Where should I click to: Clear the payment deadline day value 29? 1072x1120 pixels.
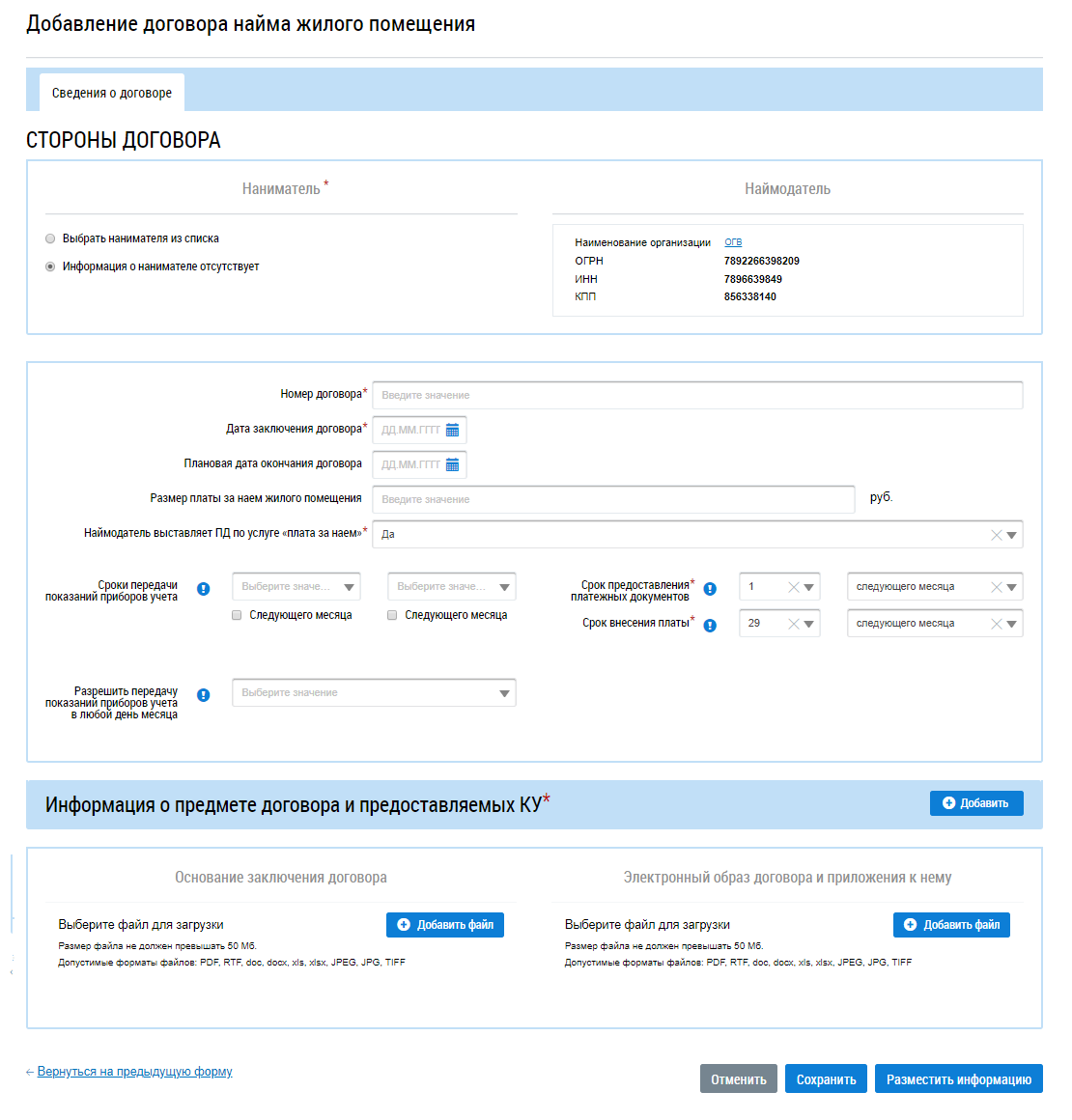(x=793, y=624)
